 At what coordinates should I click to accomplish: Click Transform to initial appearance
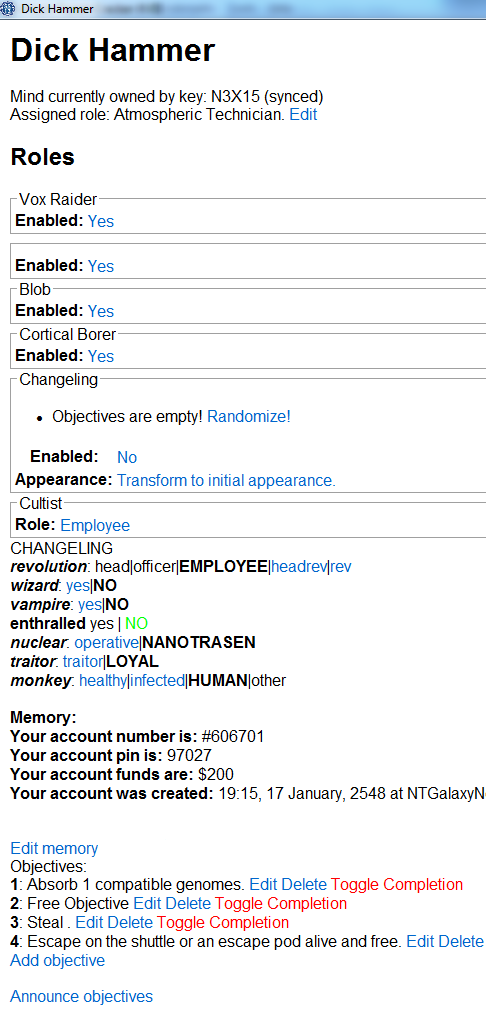pos(226,480)
